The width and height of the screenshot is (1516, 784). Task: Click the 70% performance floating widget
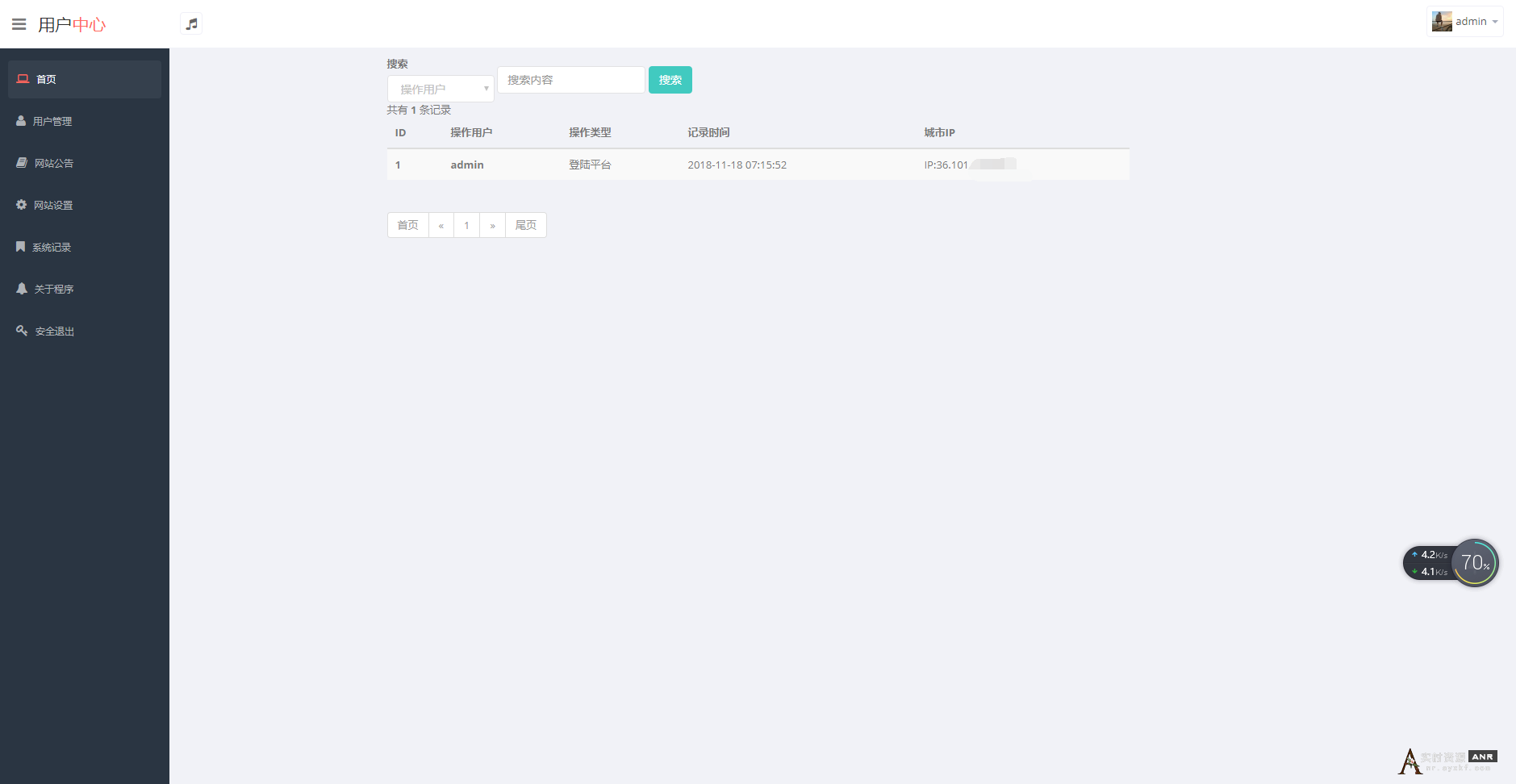coord(1475,563)
